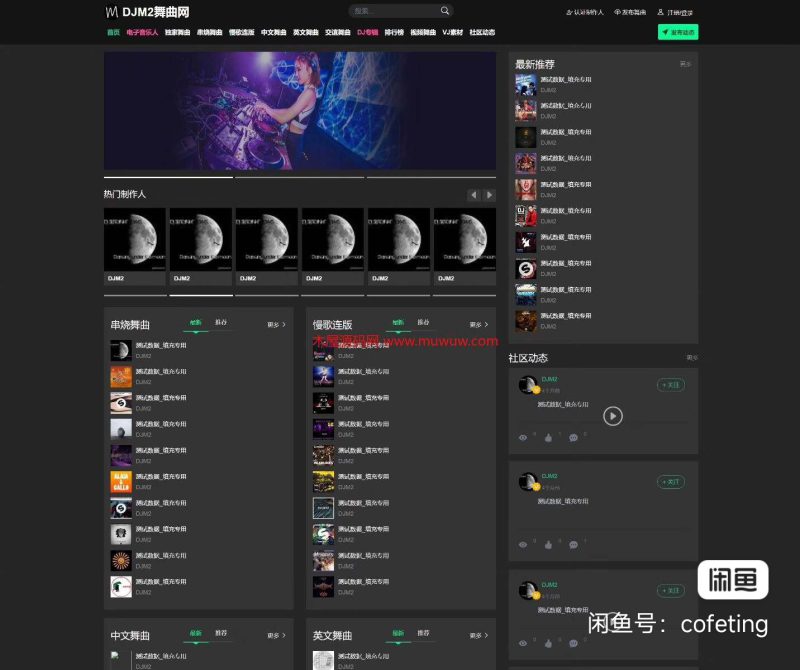Open the yellow ALASA GALLO track cover
800x670 pixels.
(121, 482)
